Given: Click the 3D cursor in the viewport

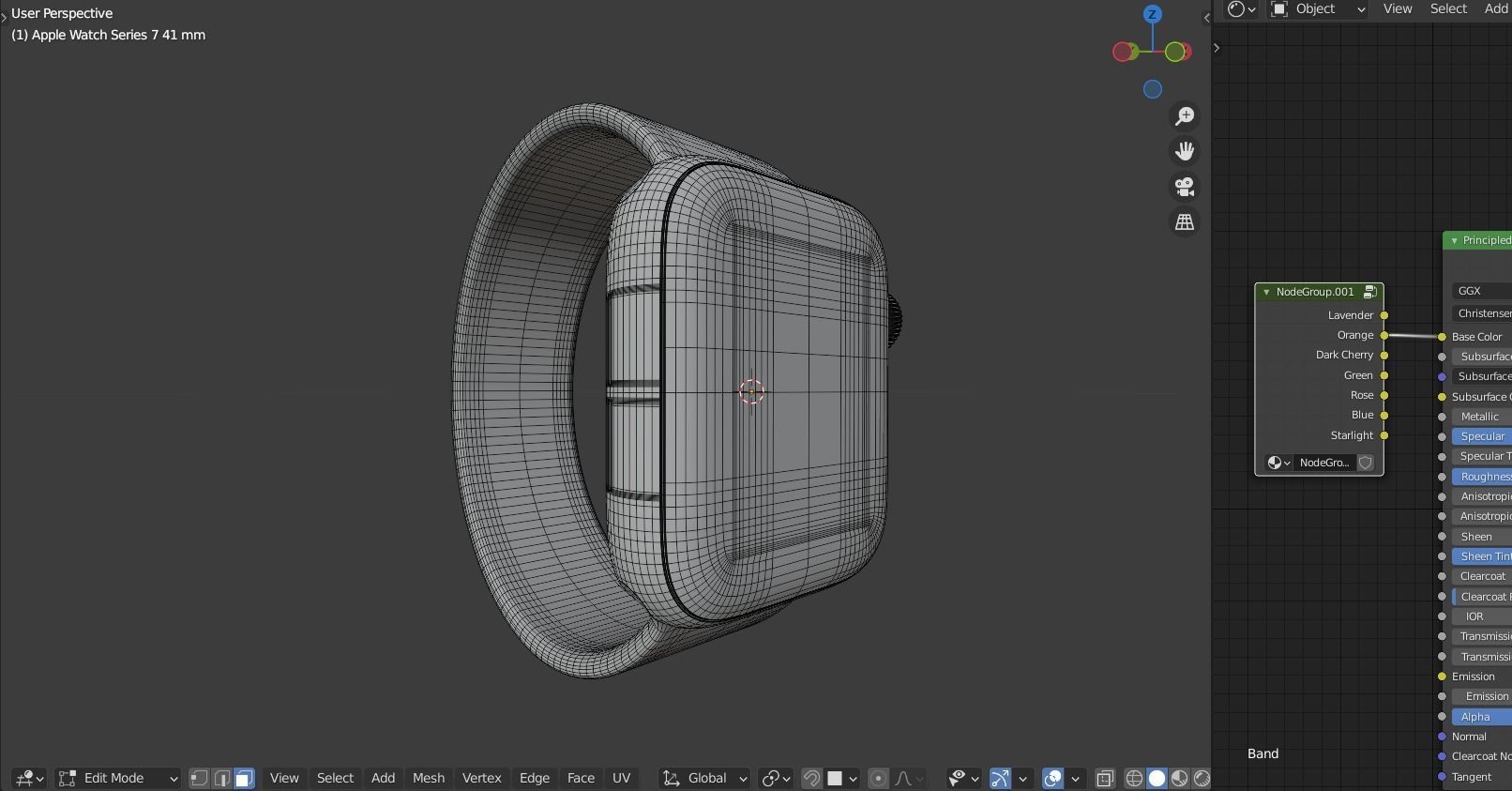Looking at the screenshot, I should coord(751,391).
